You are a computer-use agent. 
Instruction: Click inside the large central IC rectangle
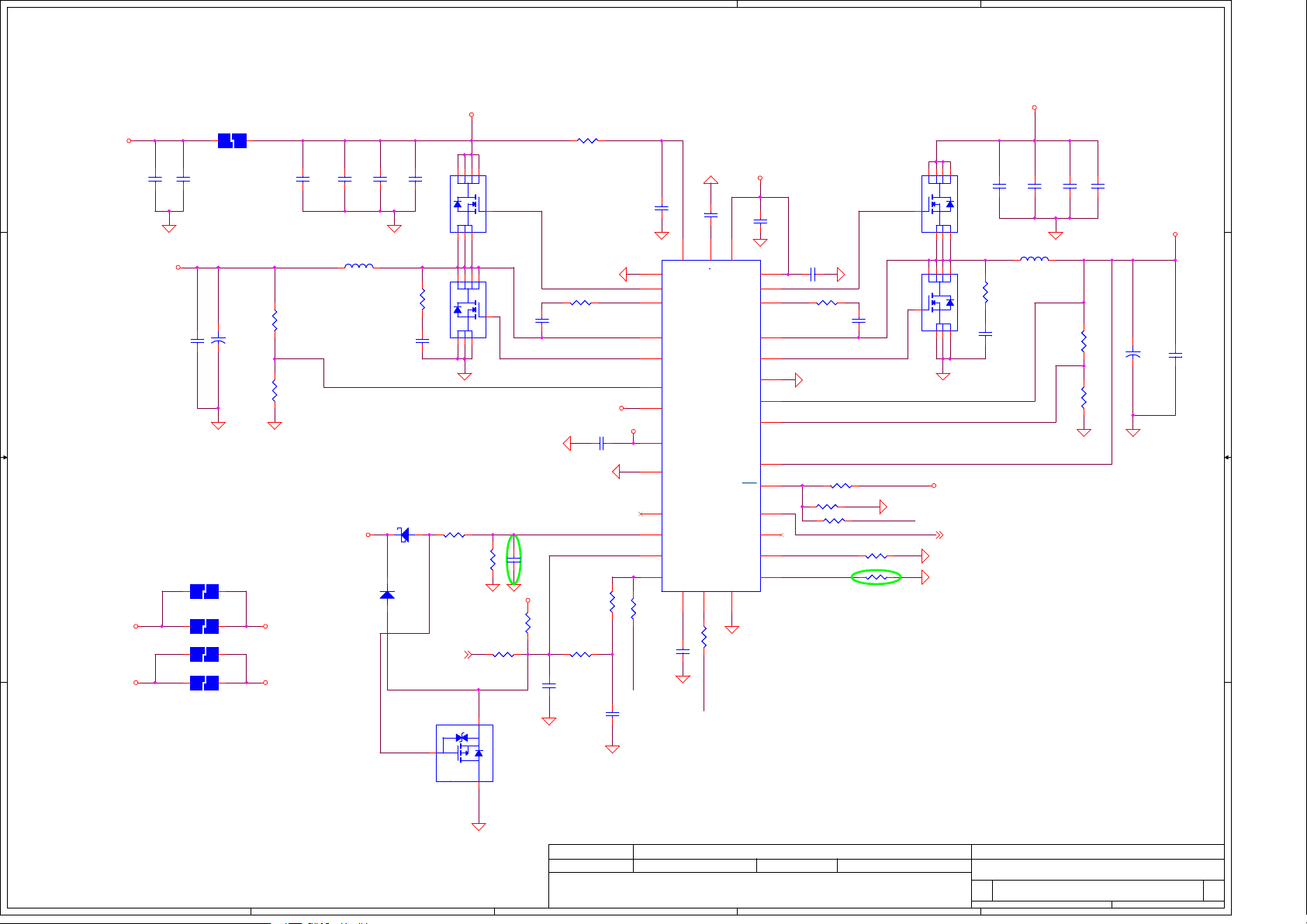pos(711,425)
